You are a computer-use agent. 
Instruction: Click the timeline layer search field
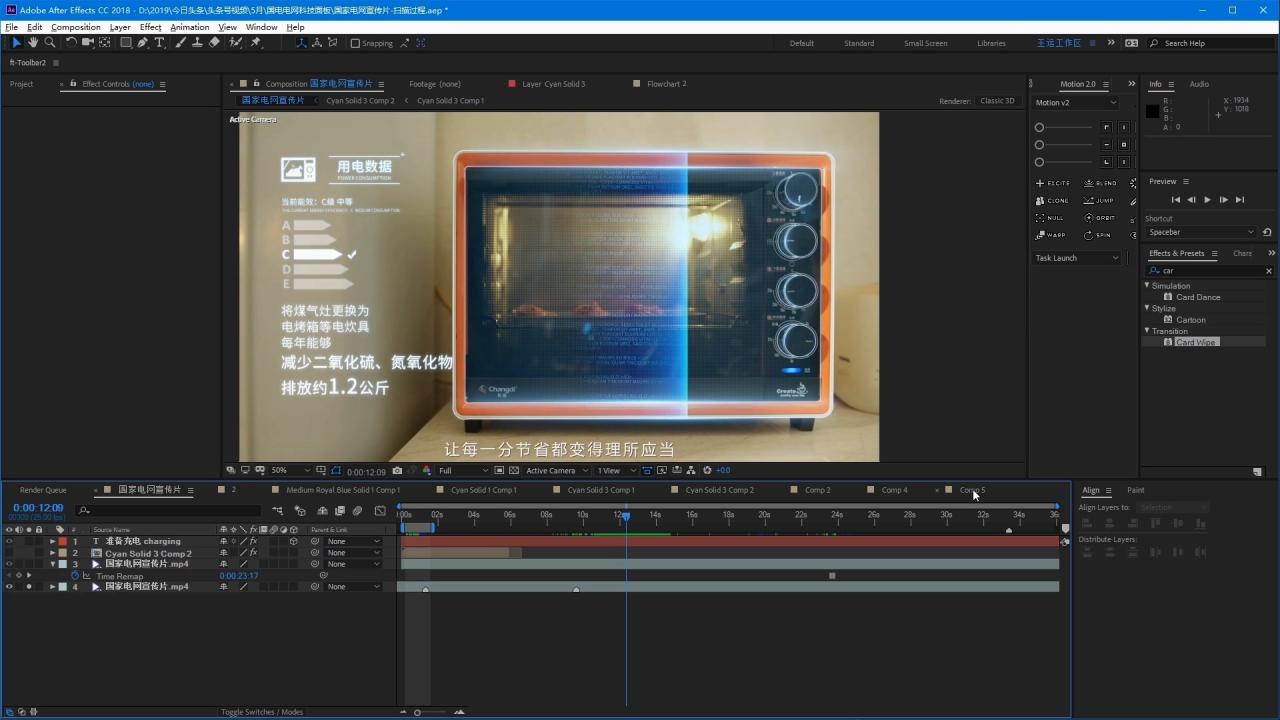170,510
